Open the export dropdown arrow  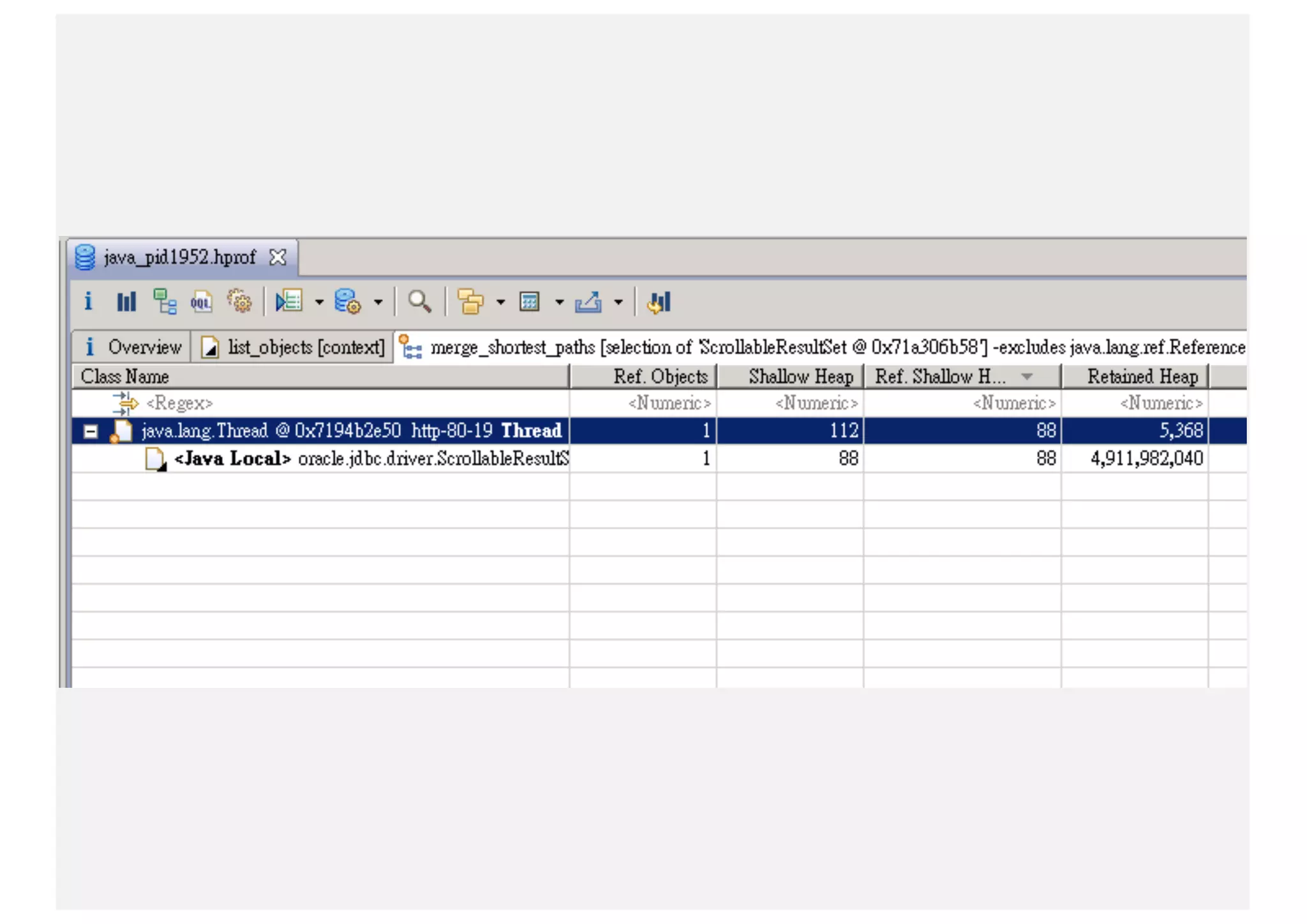point(618,302)
